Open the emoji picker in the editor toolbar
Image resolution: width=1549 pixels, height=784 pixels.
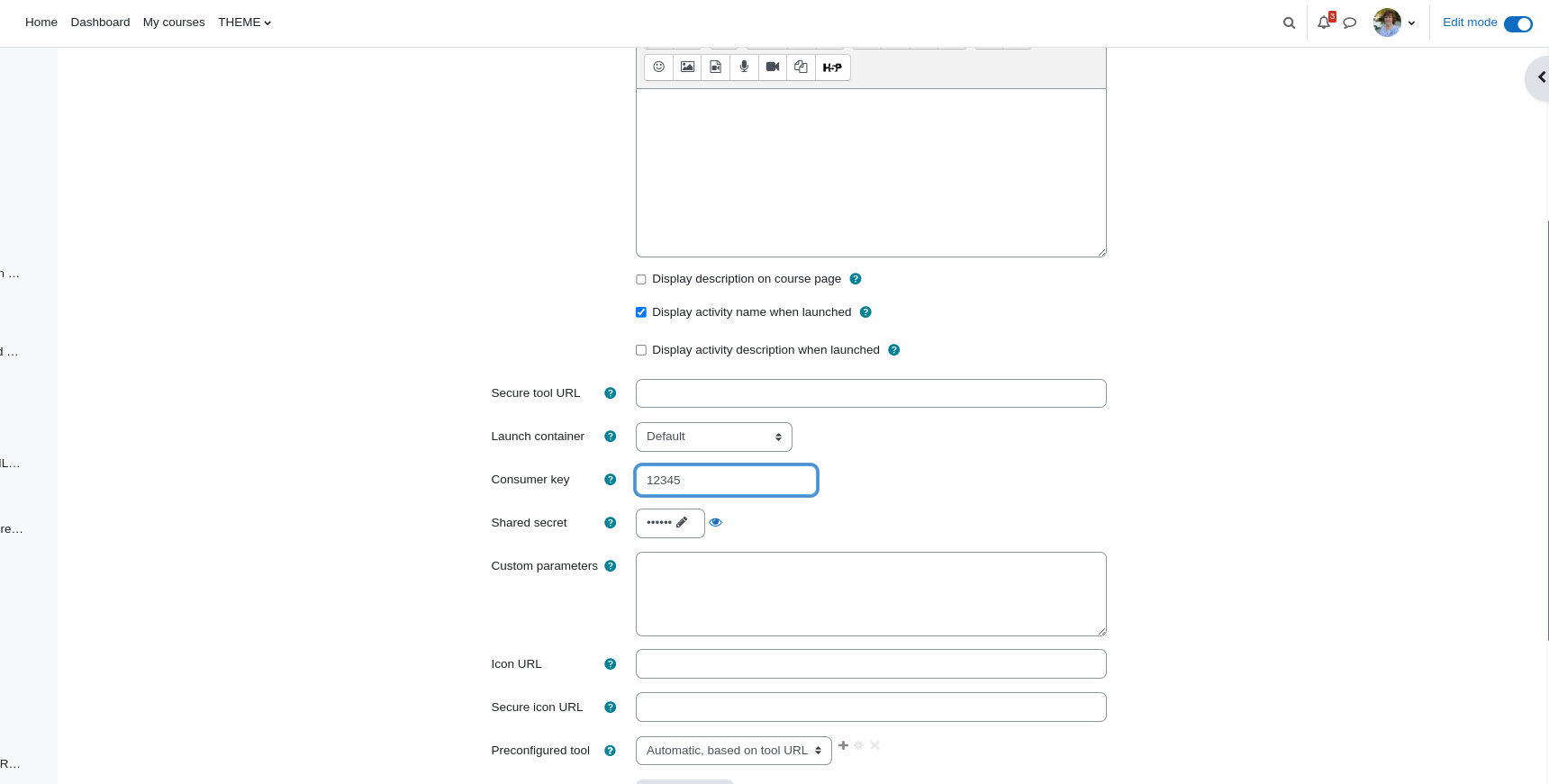658,68
